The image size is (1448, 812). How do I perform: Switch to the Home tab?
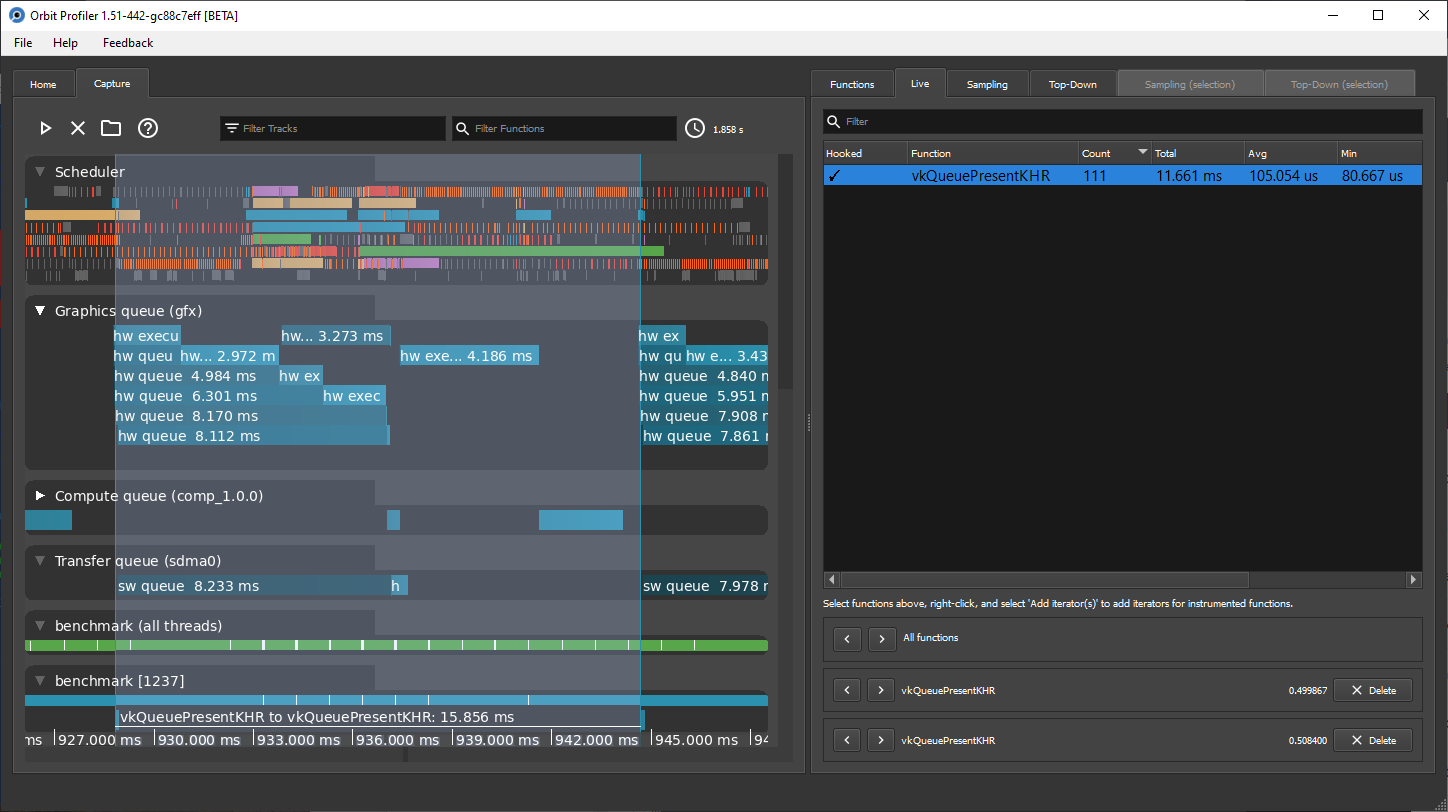[x=43, y=84]
